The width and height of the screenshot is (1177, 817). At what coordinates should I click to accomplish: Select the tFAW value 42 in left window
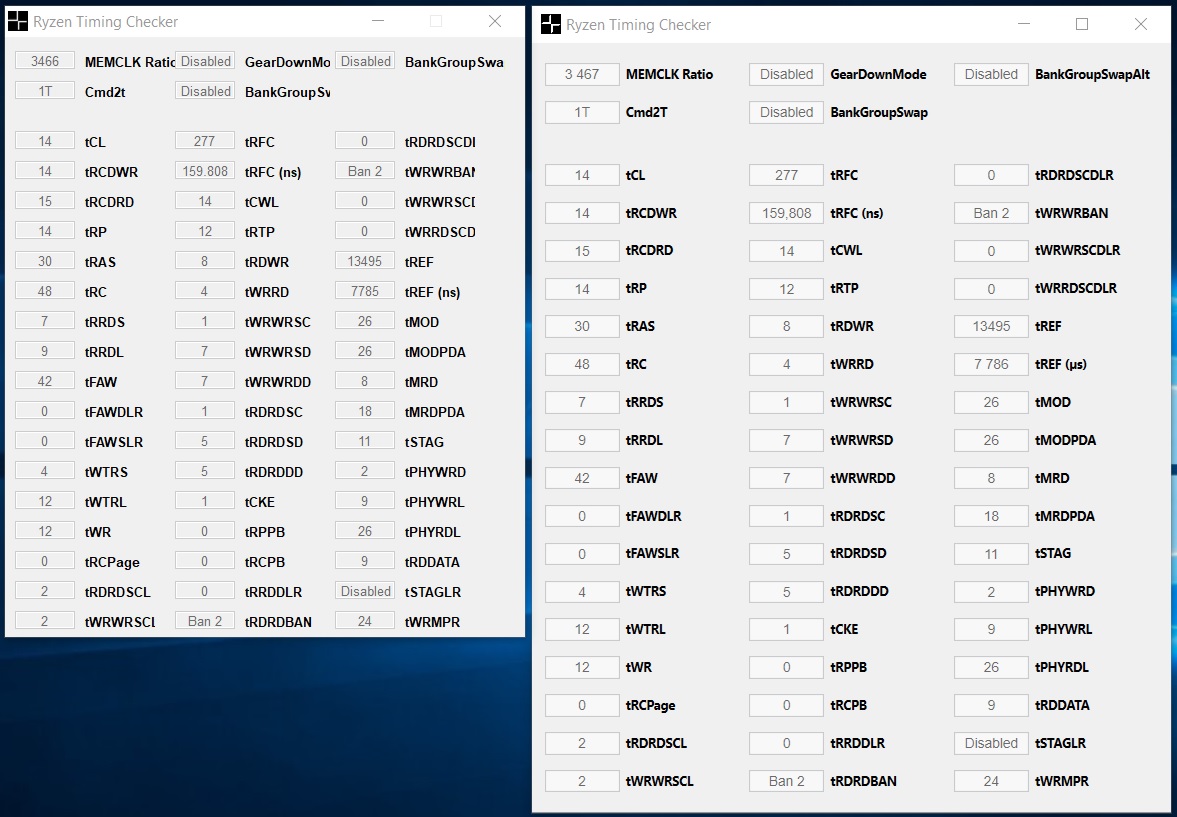(45, 381)
